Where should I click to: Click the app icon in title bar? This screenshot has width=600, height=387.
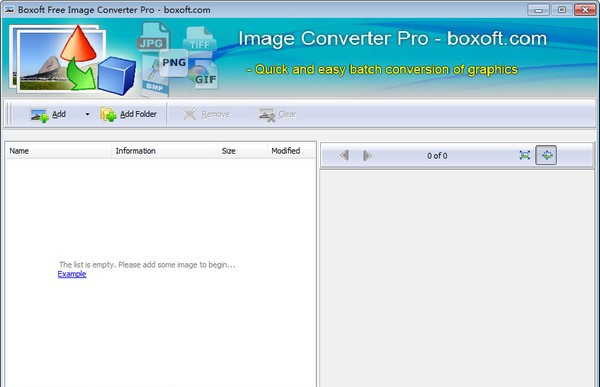(9, 10)
